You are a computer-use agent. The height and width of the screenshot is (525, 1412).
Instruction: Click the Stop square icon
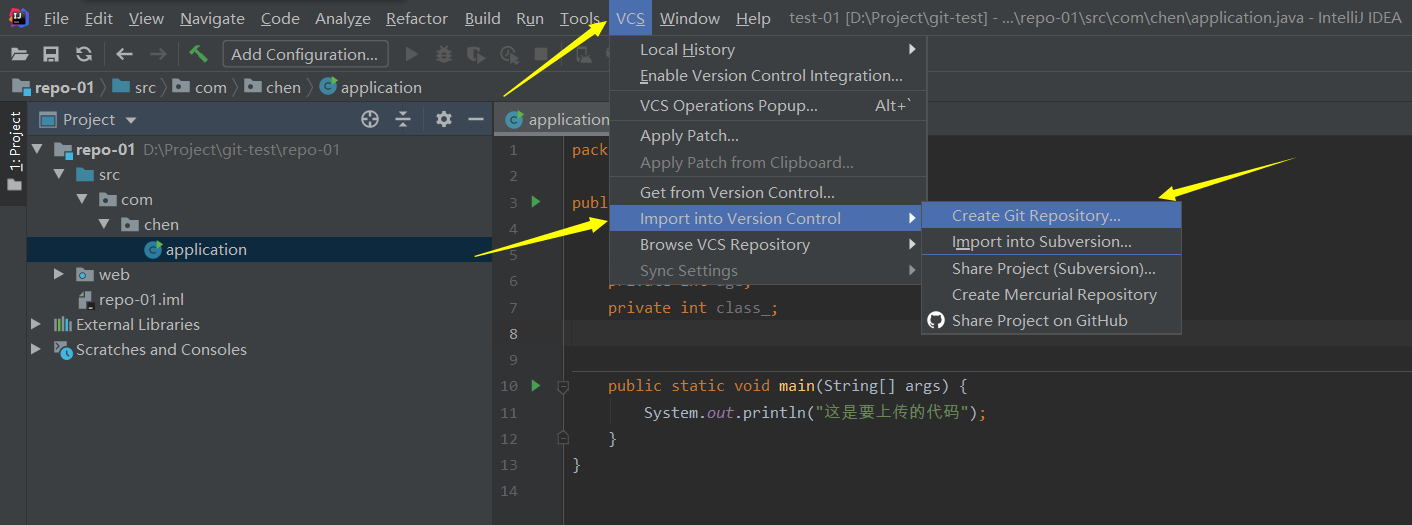(541, 54)
